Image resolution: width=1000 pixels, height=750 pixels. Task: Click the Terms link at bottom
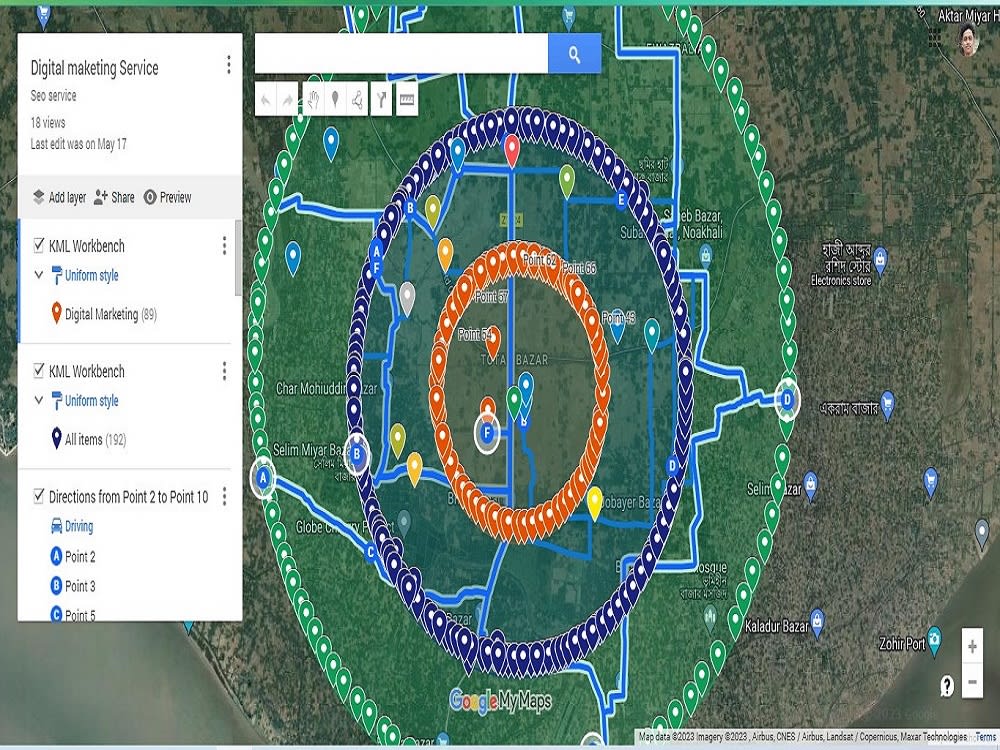pyautogui.click(x=986, y=737)
